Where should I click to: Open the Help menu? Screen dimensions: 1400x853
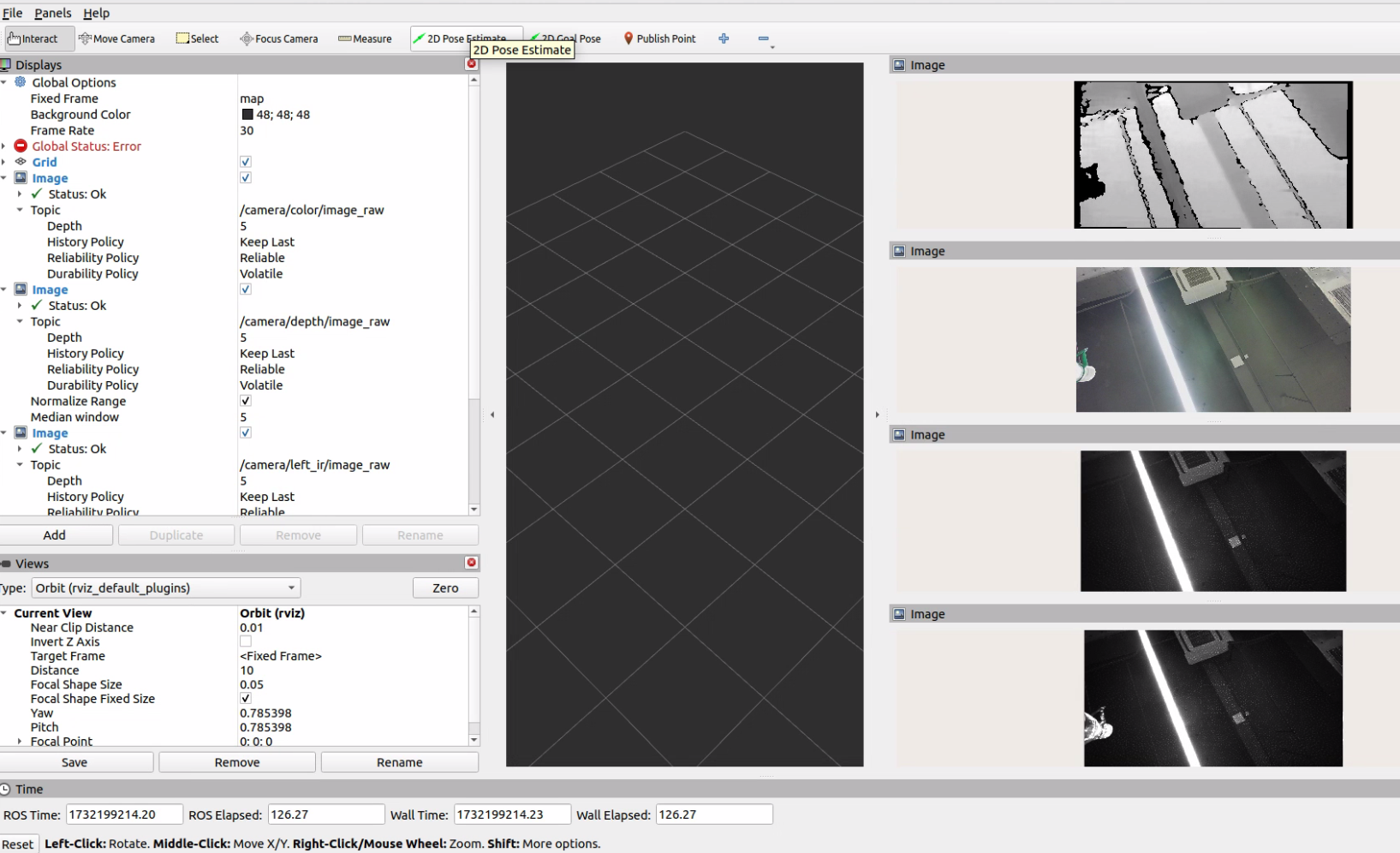tap(96, 13)
